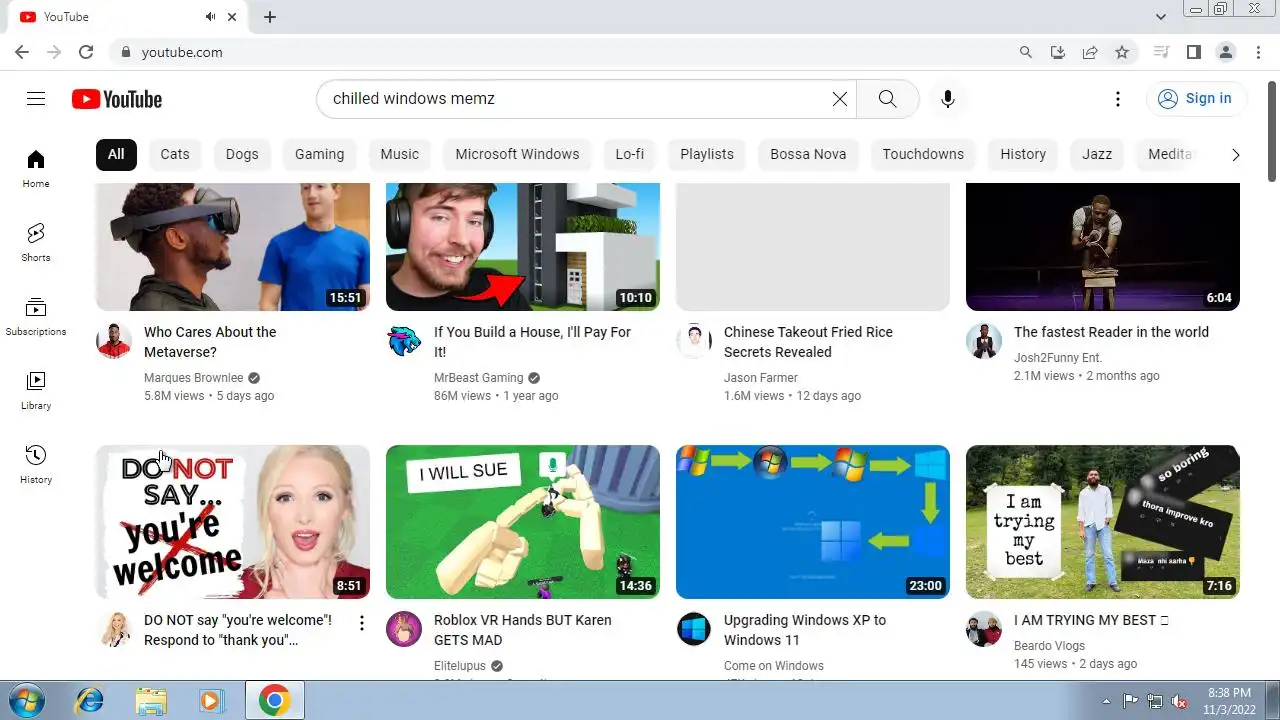Open Josh2Funny Ent. channel avatar

click(984, 341)
